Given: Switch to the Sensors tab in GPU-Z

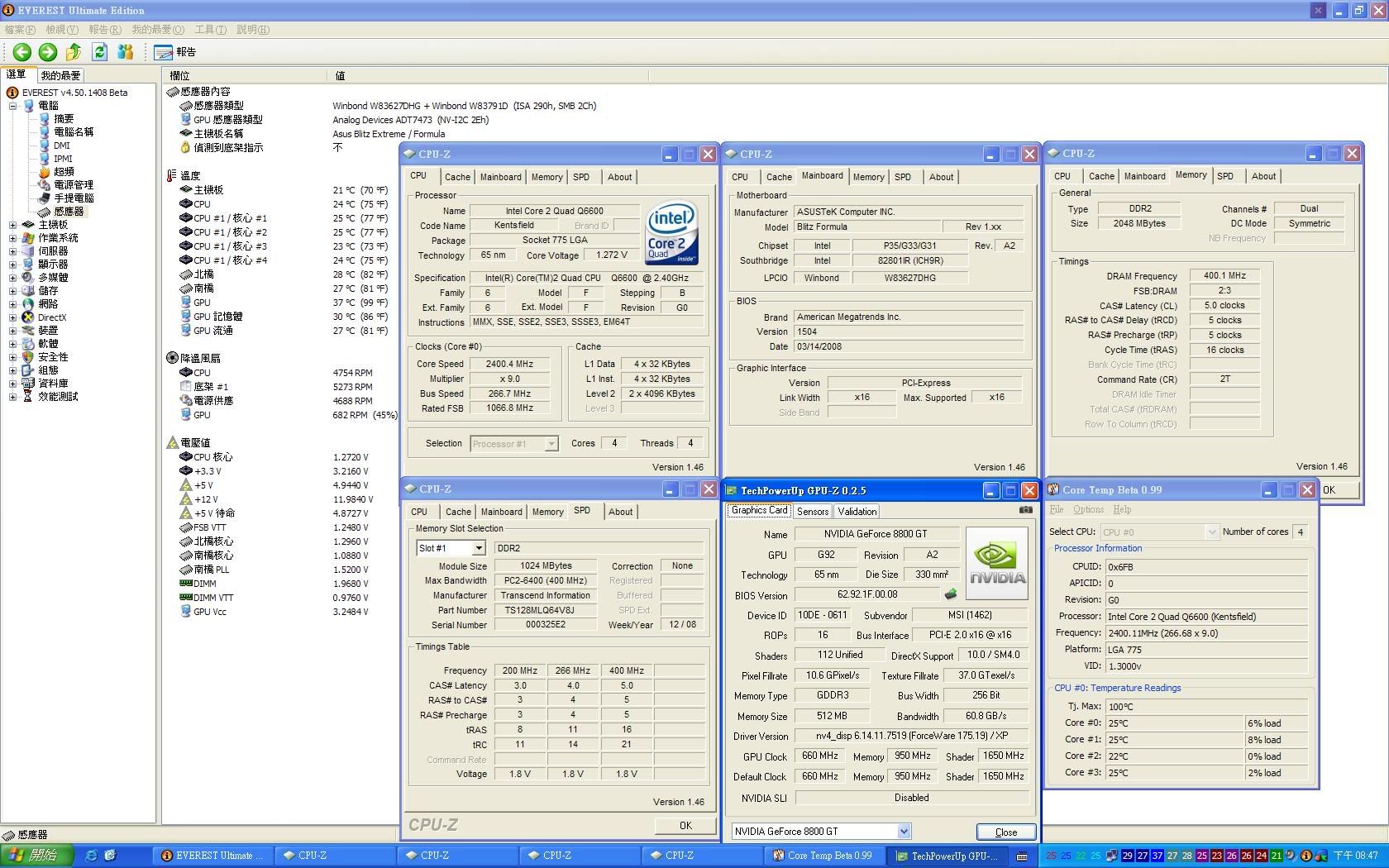Looking at the screenshot, I should point(812,511).
